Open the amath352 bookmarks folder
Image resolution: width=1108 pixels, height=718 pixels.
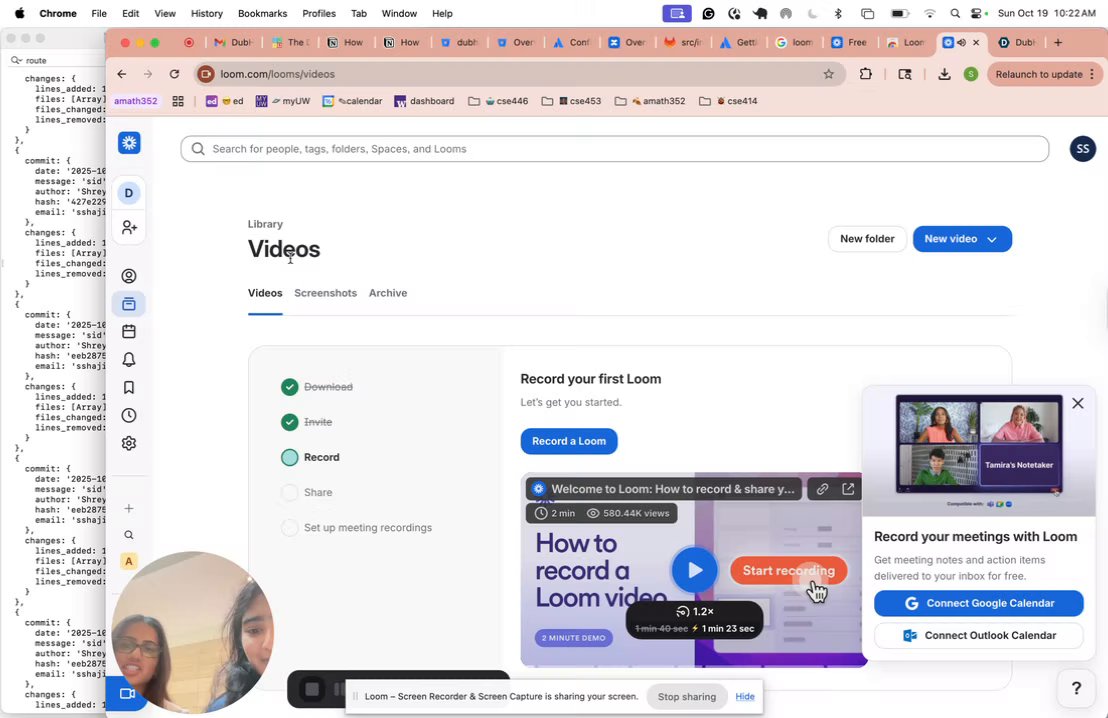click(650, 101)
